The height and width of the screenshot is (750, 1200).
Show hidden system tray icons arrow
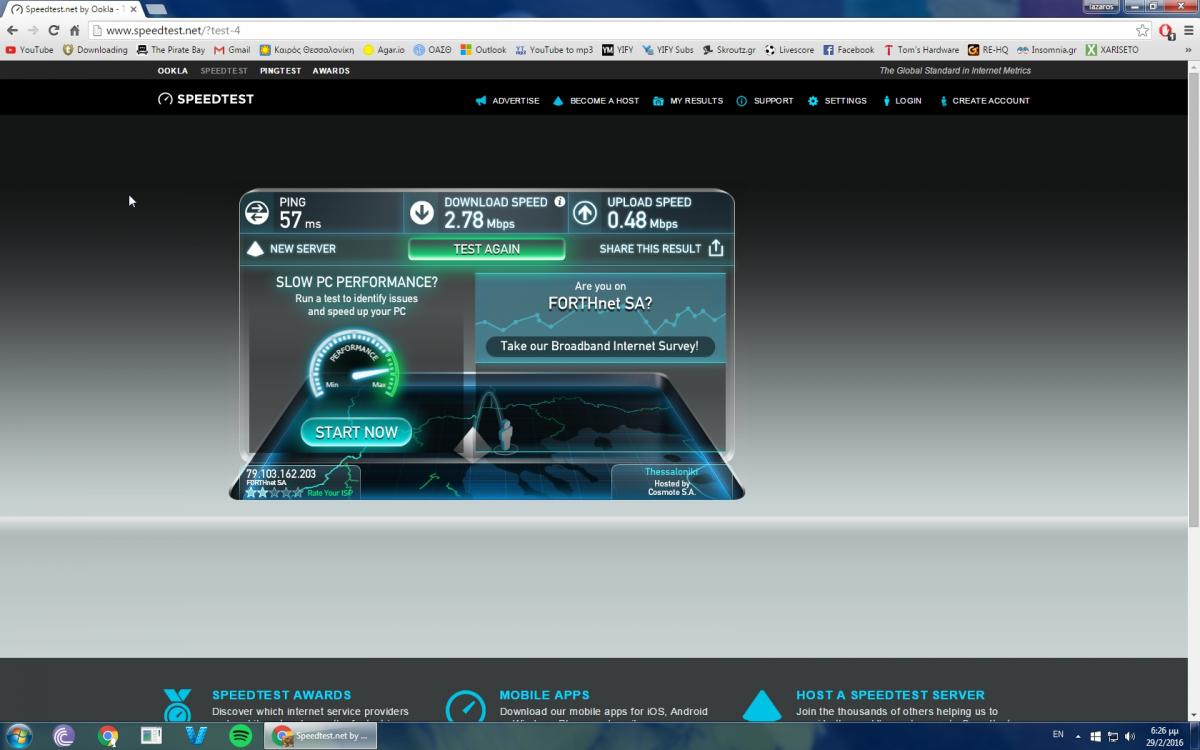coord(1079,736)
